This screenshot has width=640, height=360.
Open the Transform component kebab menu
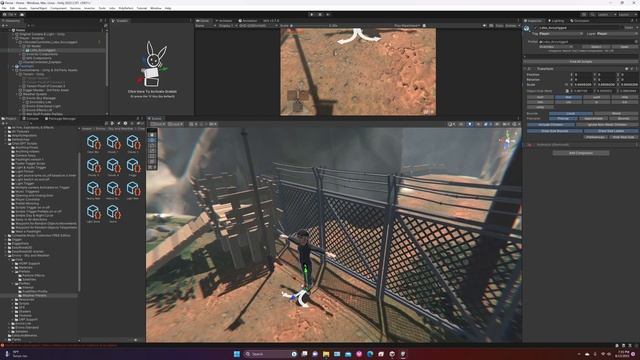pyautogui.click(x=636, y=69)
